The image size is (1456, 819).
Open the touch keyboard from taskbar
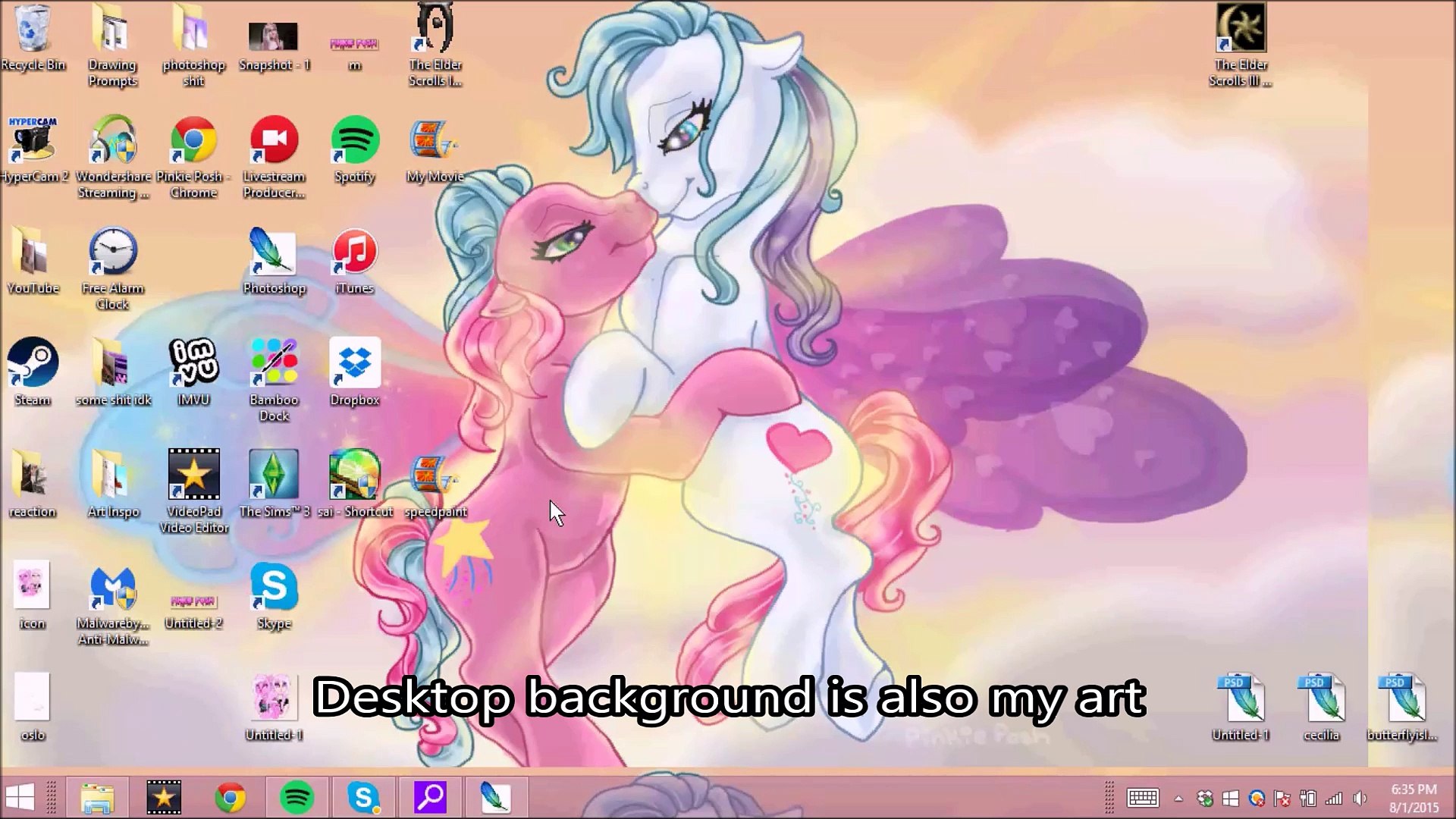point(1142,799)
